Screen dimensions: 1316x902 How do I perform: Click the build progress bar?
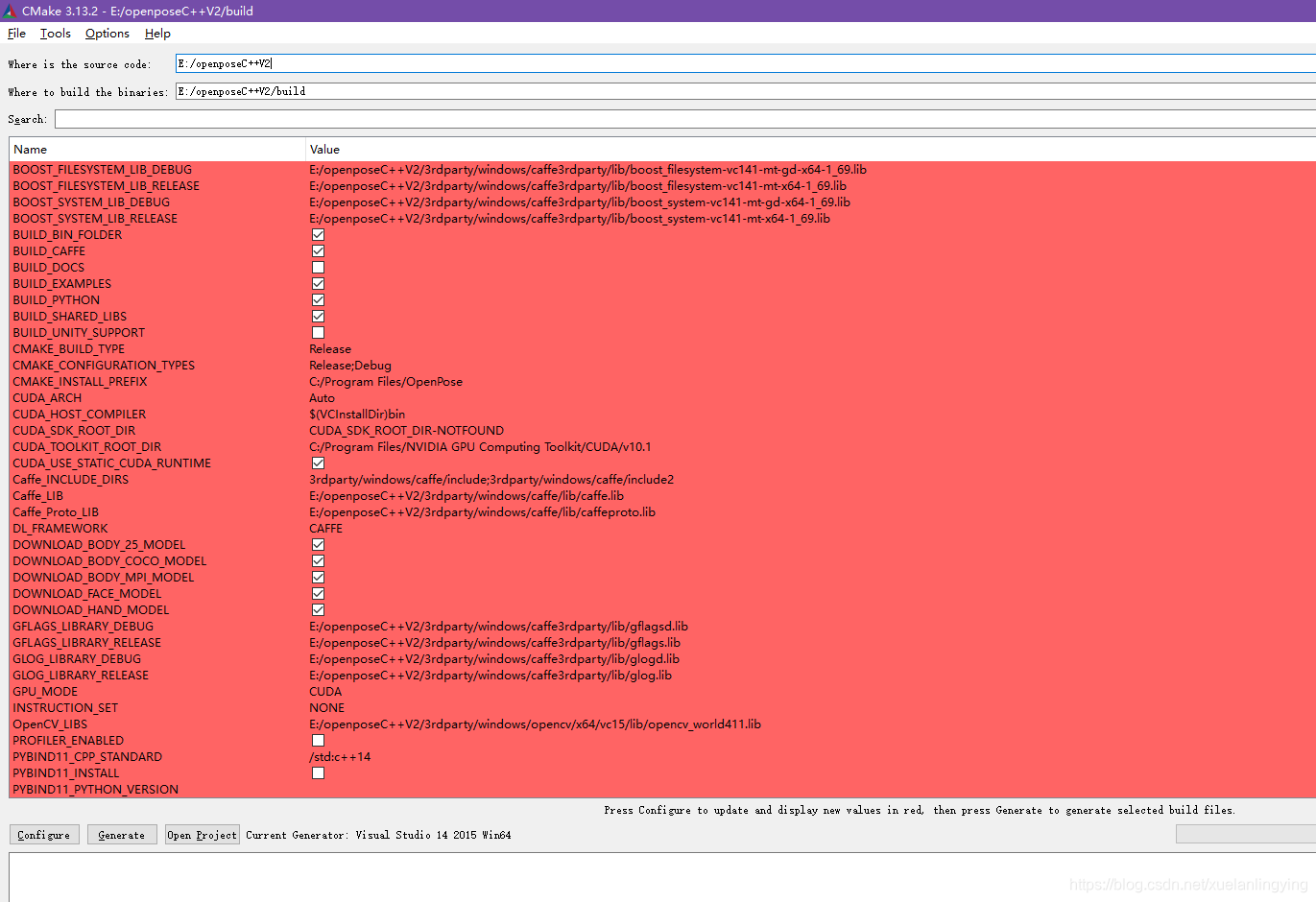click(1245, 834)
